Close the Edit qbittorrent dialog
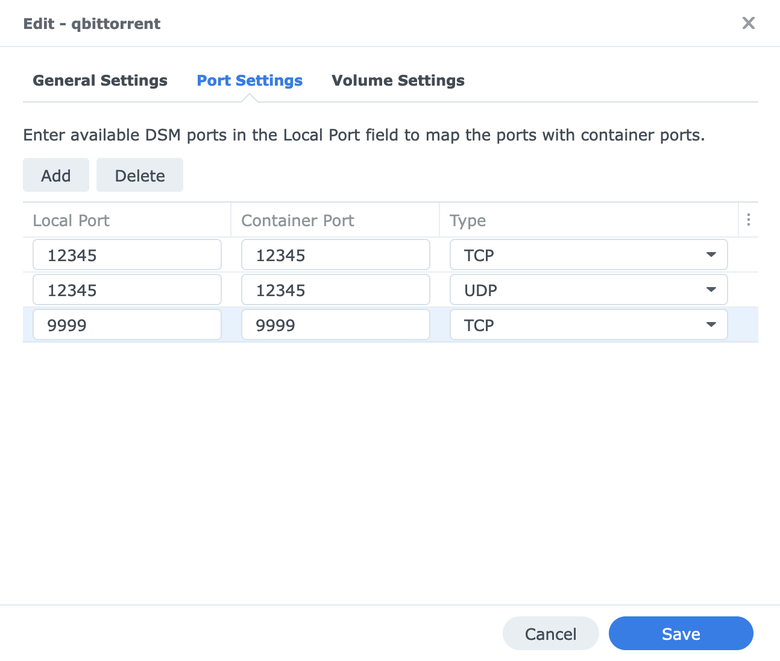 click(x=748, y=23)
